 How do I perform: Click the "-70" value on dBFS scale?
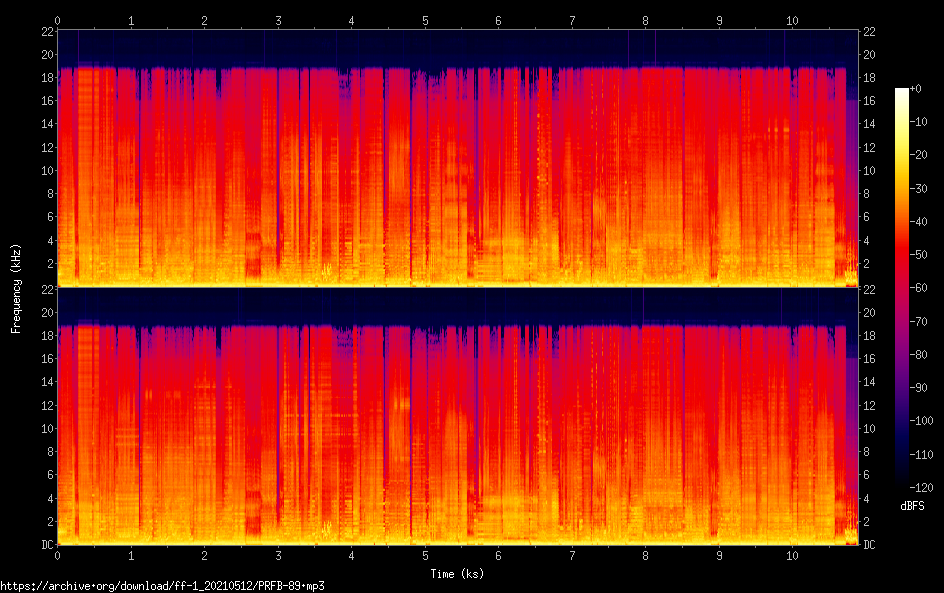918,321
